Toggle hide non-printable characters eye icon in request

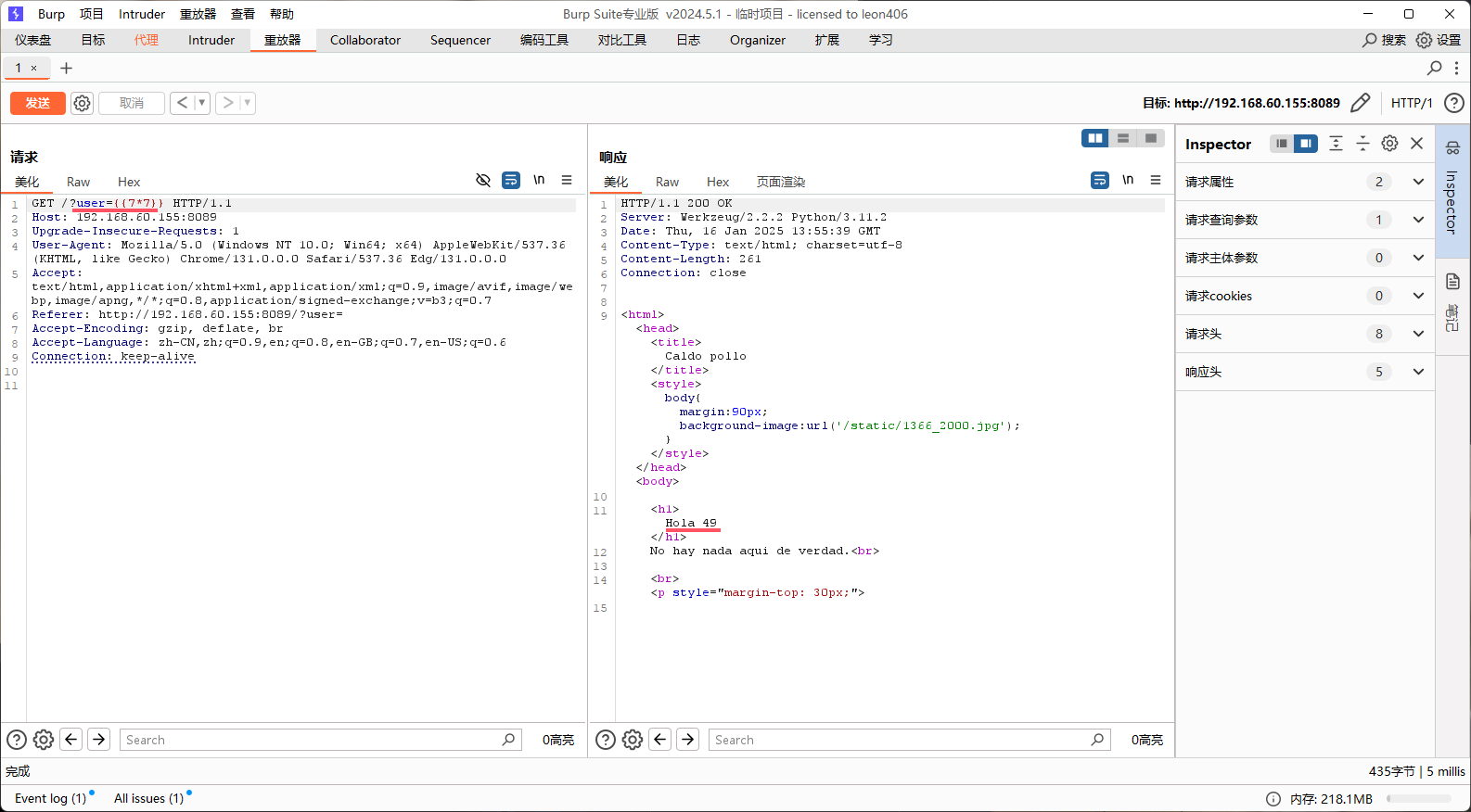tap(483, 180)
